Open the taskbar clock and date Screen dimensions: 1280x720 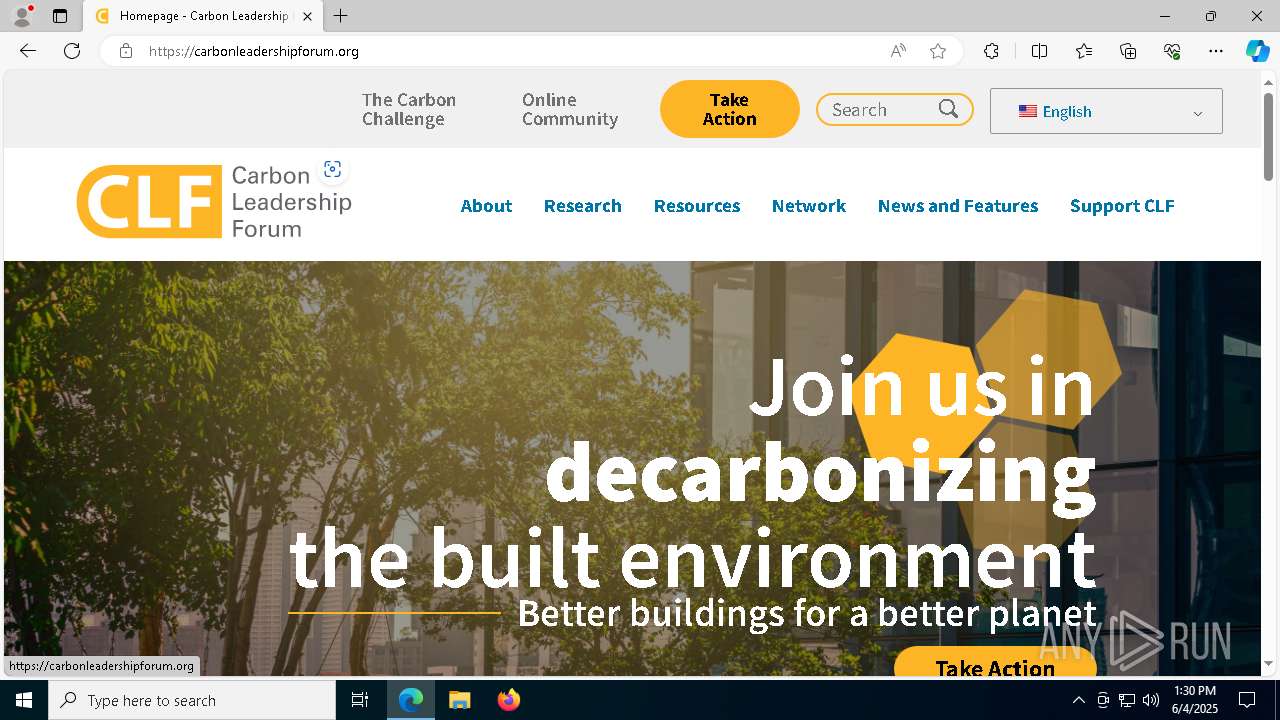click(1195, 700)
